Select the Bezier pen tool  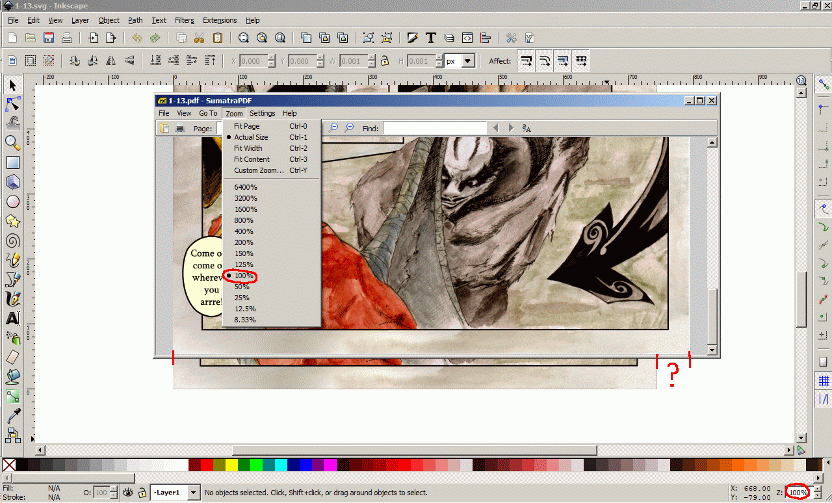coord(13,279)
